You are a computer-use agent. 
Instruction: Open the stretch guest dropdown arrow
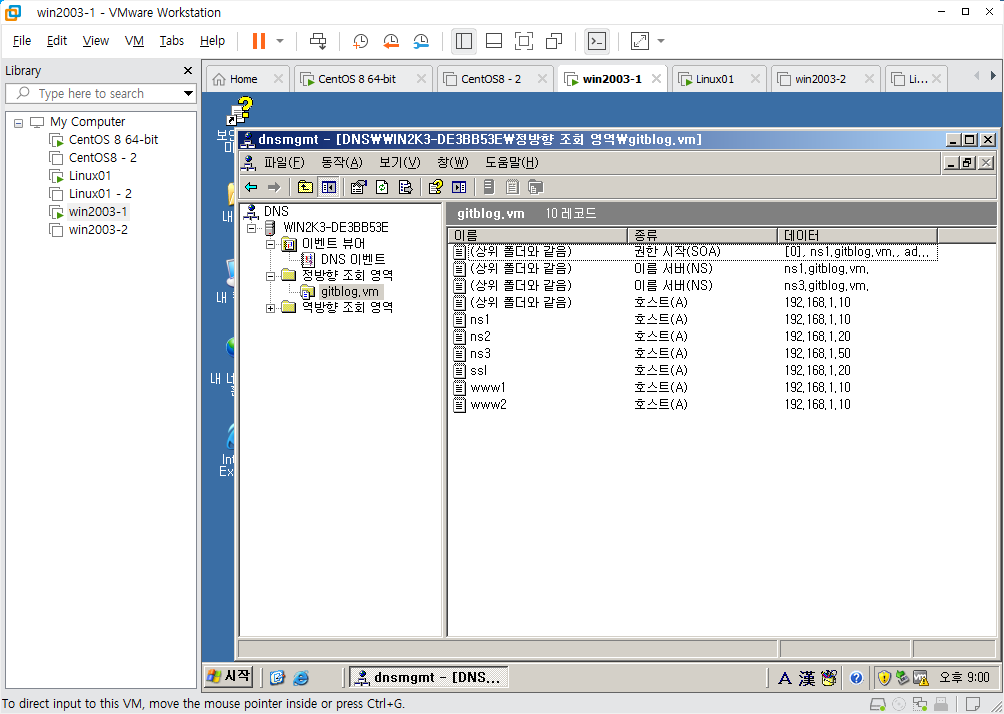[x=661, y=41]
